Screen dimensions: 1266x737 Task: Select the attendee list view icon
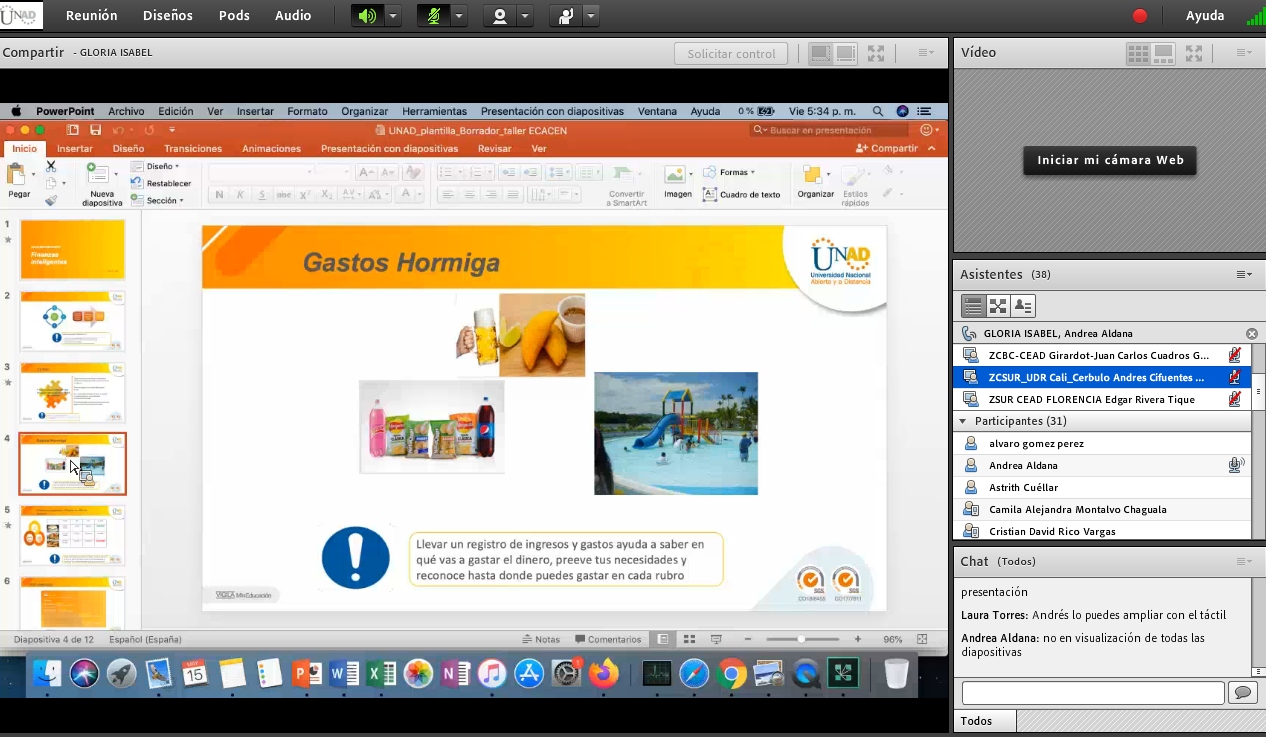(973, 306)
